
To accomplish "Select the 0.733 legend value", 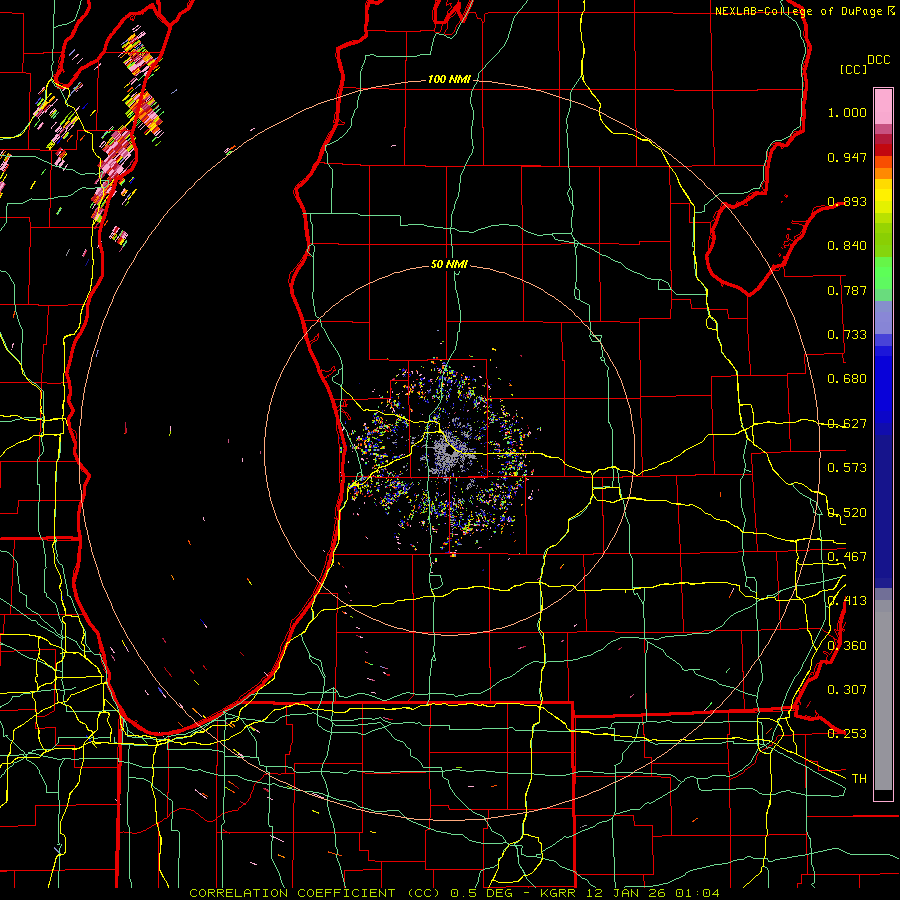I will (847, 335).
